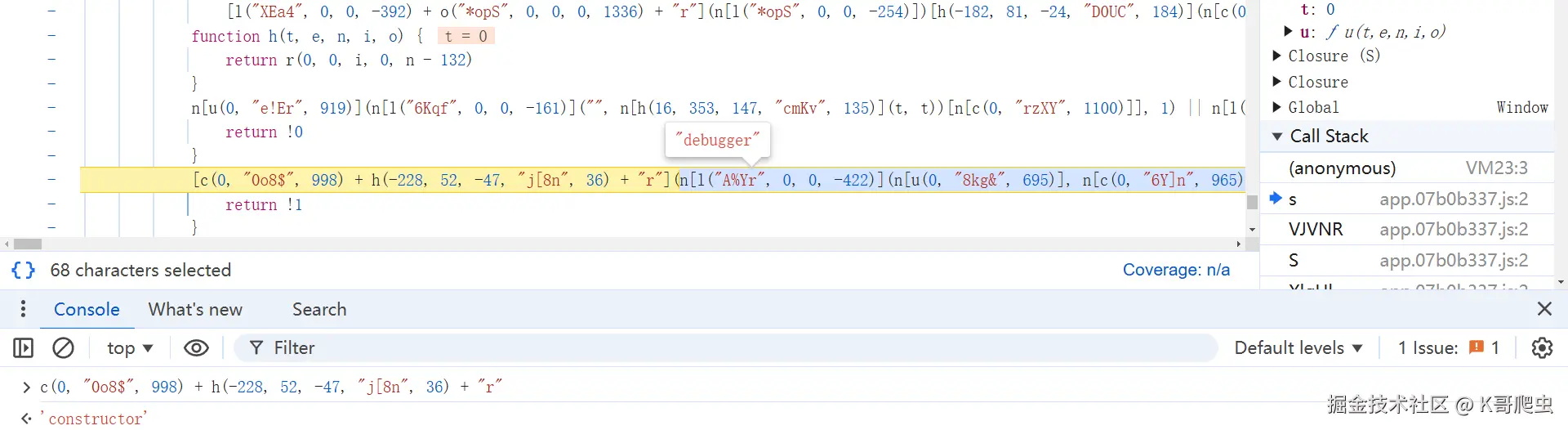Clear the console with the circle-slash icon
The width and height of the screenshot is (1568, 430).
63,348
